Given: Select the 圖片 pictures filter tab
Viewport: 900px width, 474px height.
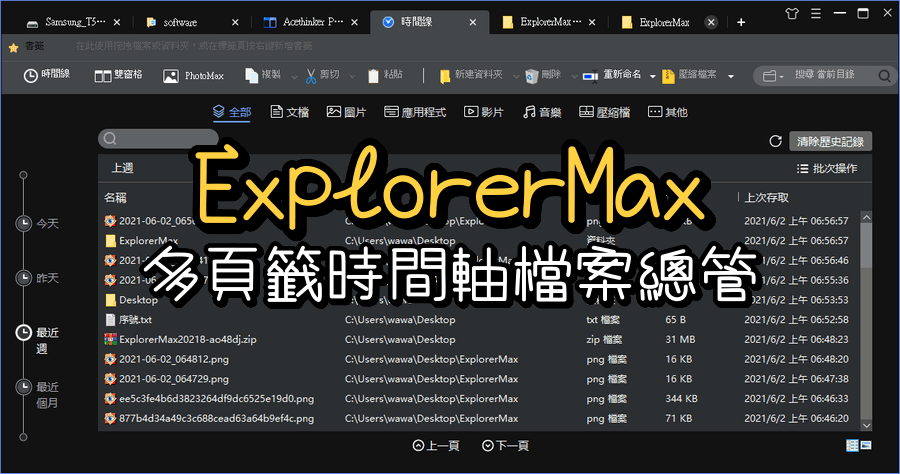Looking at the screenshot, I should pos(346,112).
